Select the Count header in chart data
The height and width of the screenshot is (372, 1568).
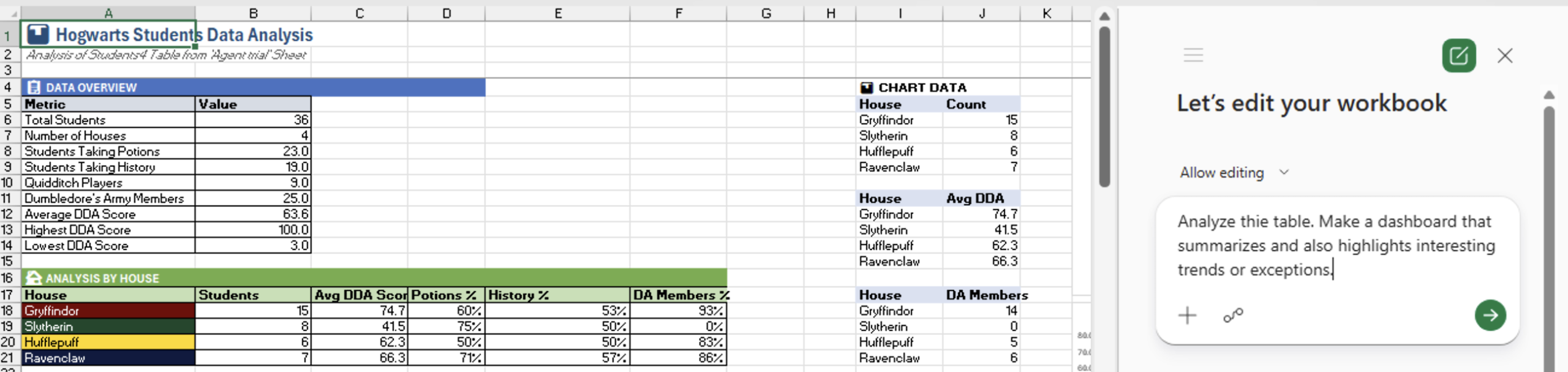(x=981, y=104)
